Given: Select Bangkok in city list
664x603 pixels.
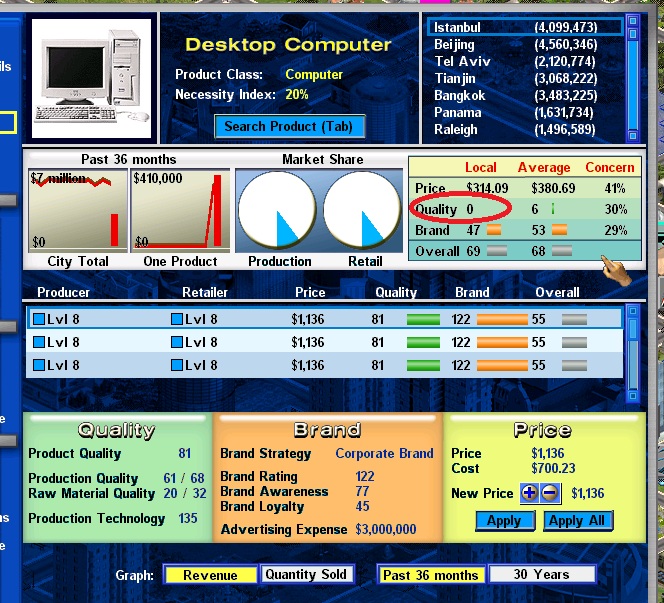Looking at the screenshot, I should point(525,95).
